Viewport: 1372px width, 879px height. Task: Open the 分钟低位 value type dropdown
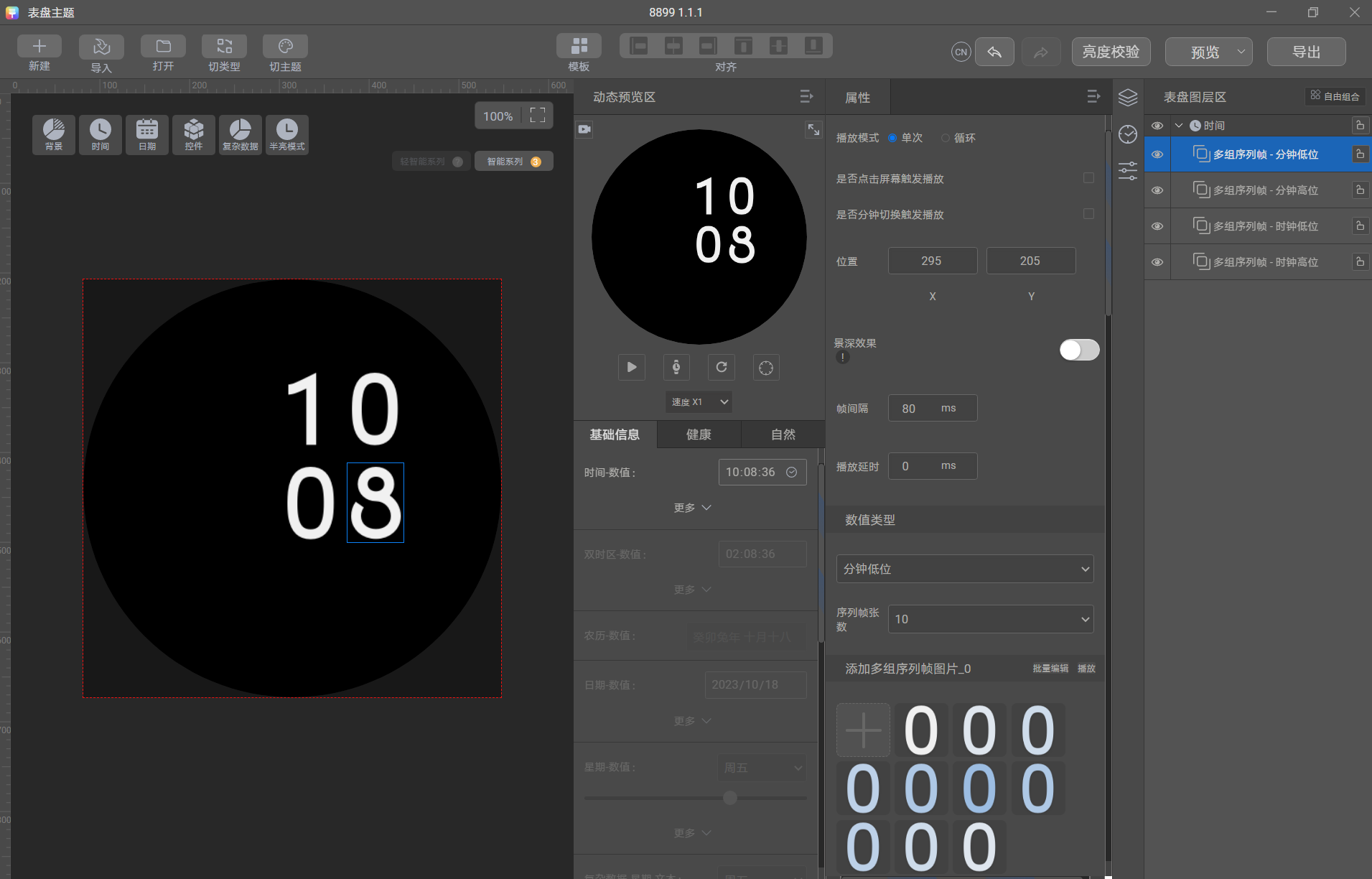coord(964,569)
